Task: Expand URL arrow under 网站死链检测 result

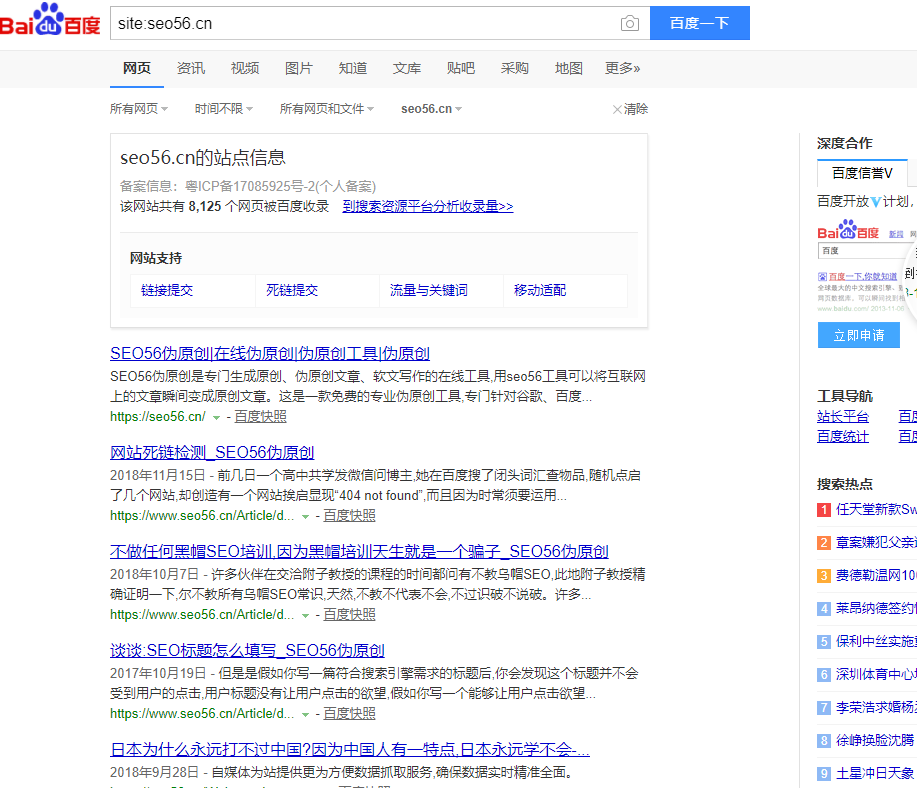Action: pyautogui.click(x=305, y=517)
